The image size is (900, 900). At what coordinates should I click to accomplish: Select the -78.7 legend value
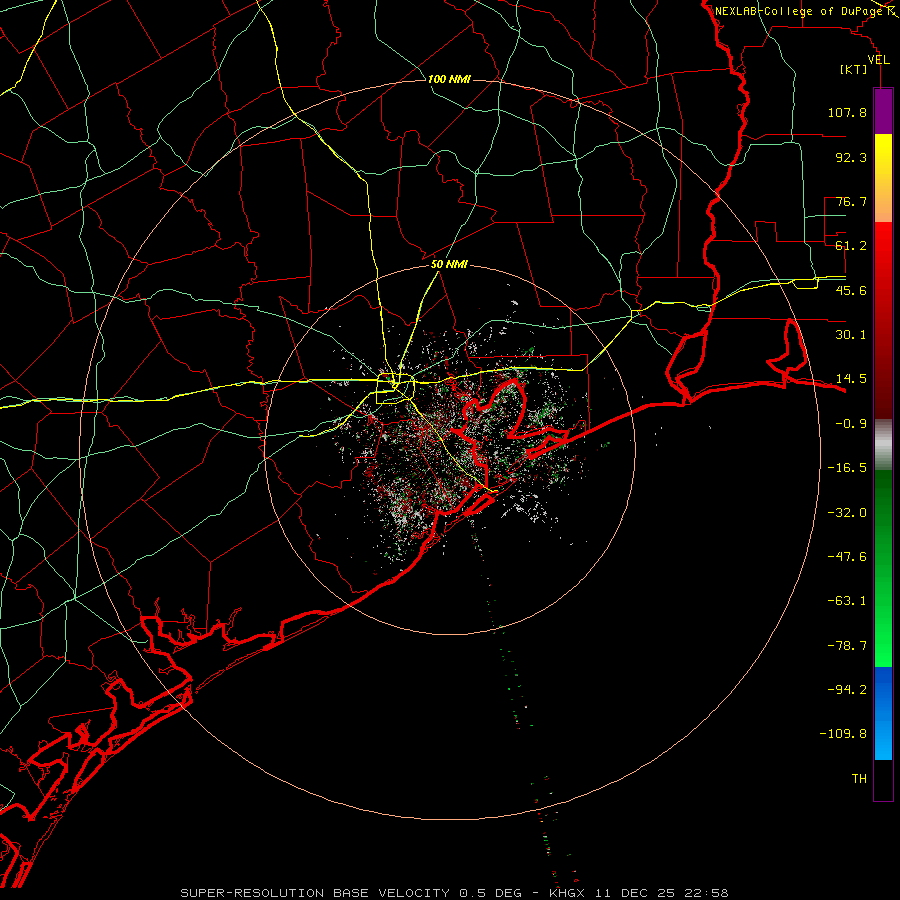(x=847, y=646)
